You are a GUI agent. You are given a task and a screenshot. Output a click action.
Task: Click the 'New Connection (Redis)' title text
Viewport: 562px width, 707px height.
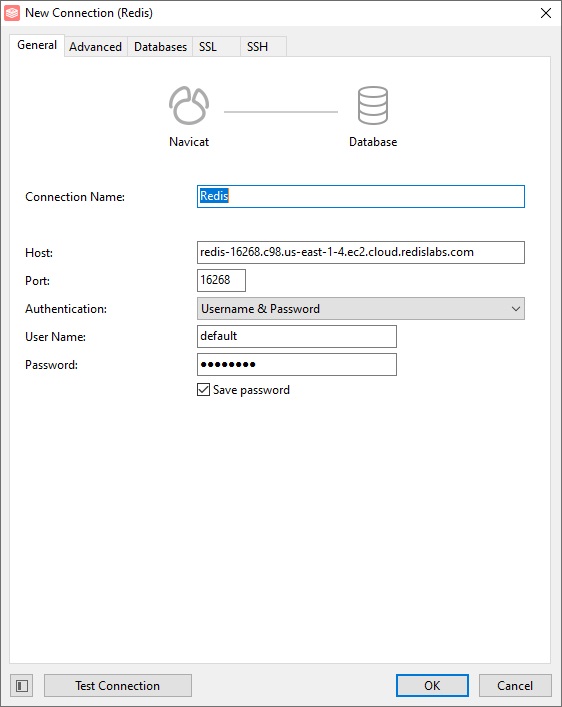[x=89, y=13]
